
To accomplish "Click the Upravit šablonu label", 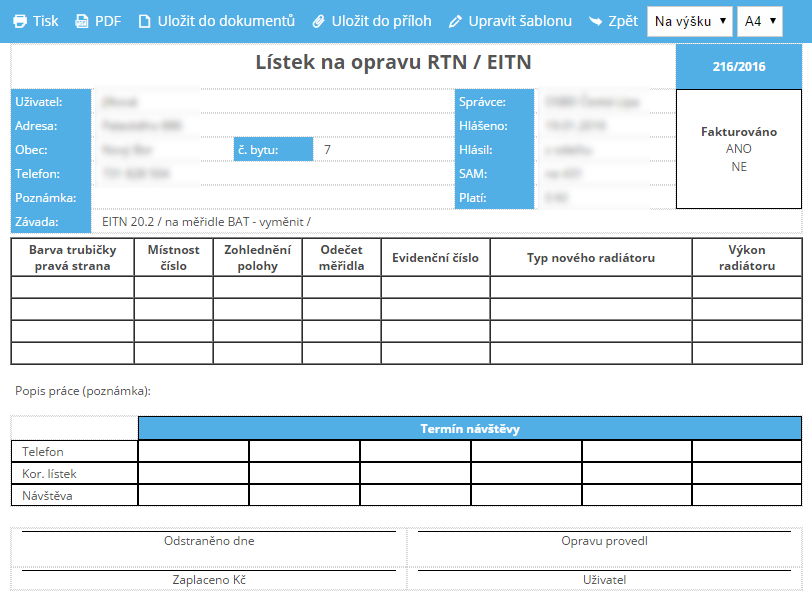I will point(520,21).
